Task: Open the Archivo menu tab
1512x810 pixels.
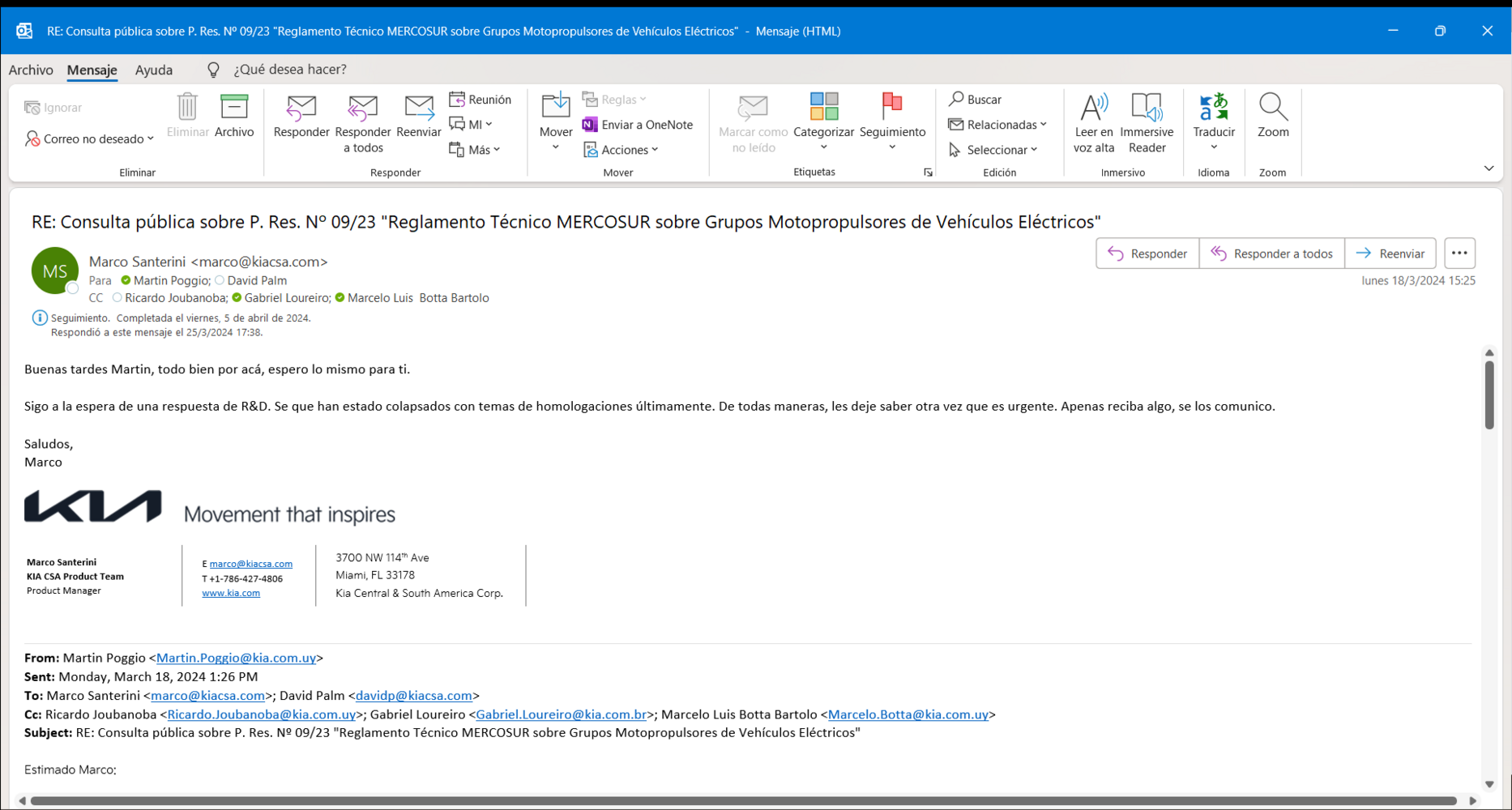Action: [31, 70]
